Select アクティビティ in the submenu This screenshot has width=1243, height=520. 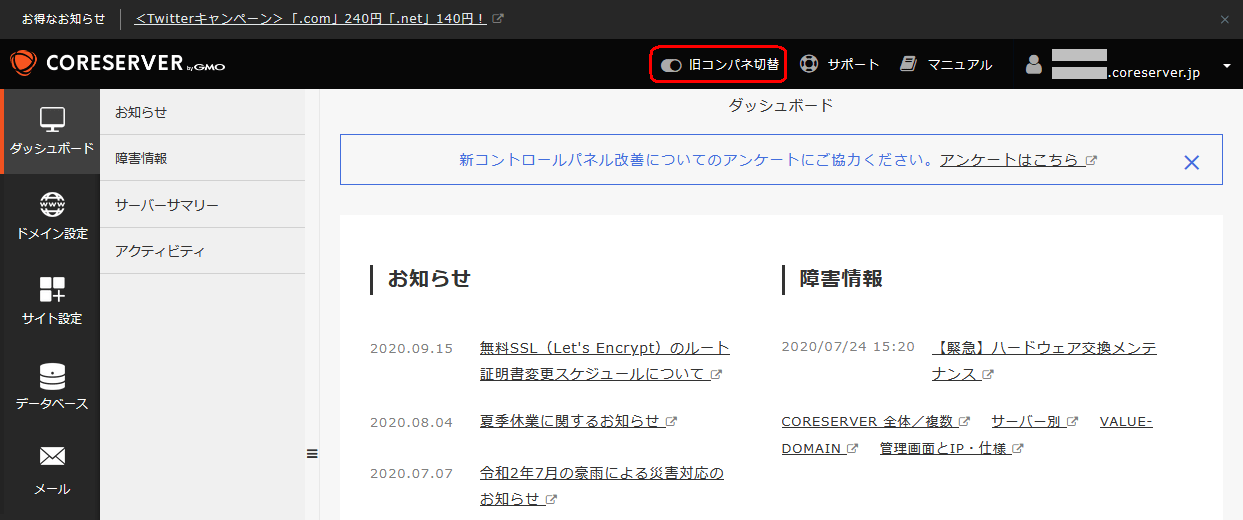point(202,251)
